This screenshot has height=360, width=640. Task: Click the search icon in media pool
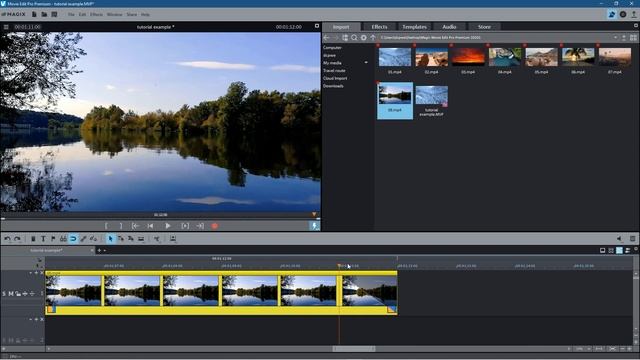pyautogui.click(x=354, y=38)
